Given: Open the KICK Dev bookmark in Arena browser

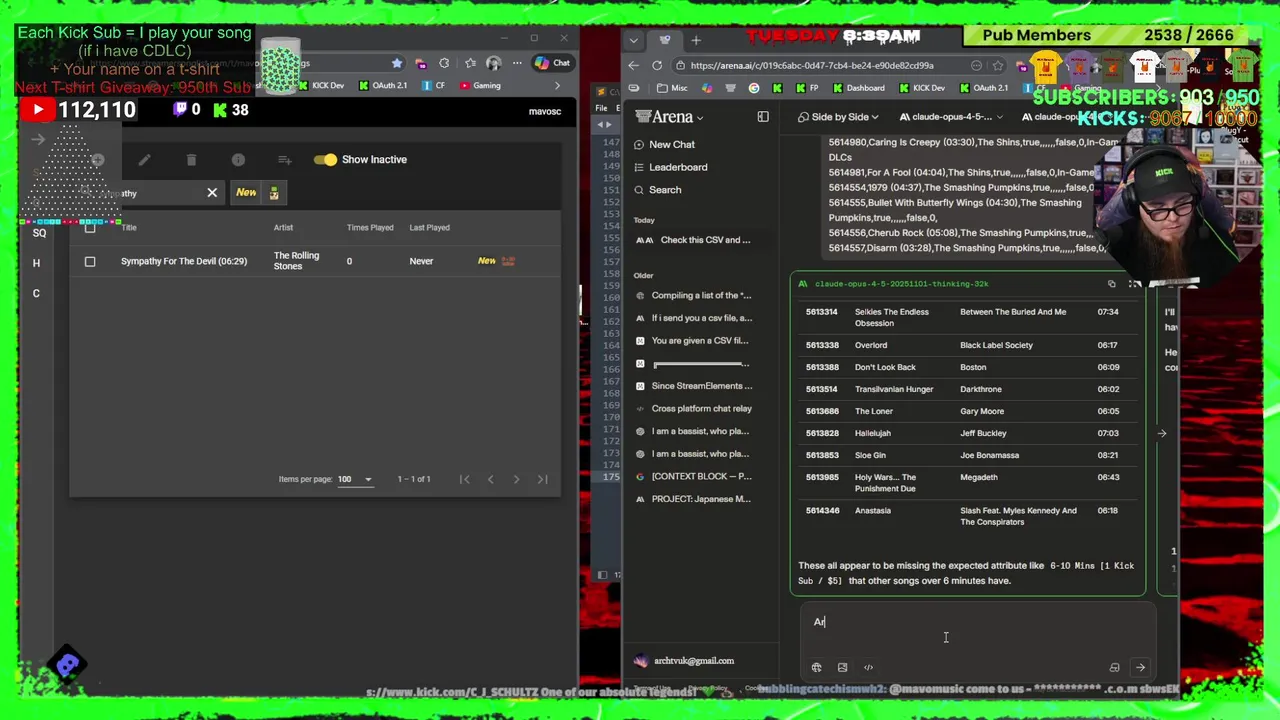Looking at the screenshot, I should point(921,88).
